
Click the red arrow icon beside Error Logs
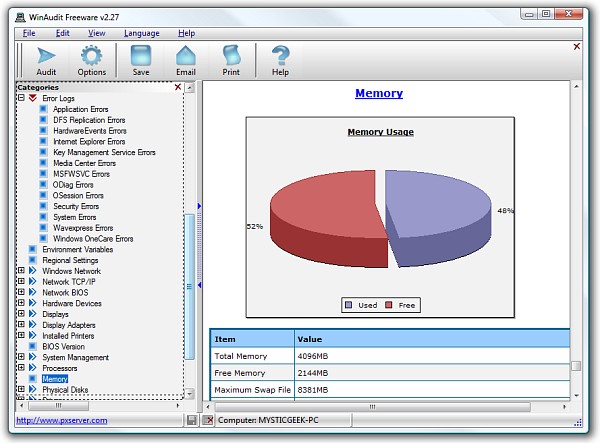click(33, 98)
